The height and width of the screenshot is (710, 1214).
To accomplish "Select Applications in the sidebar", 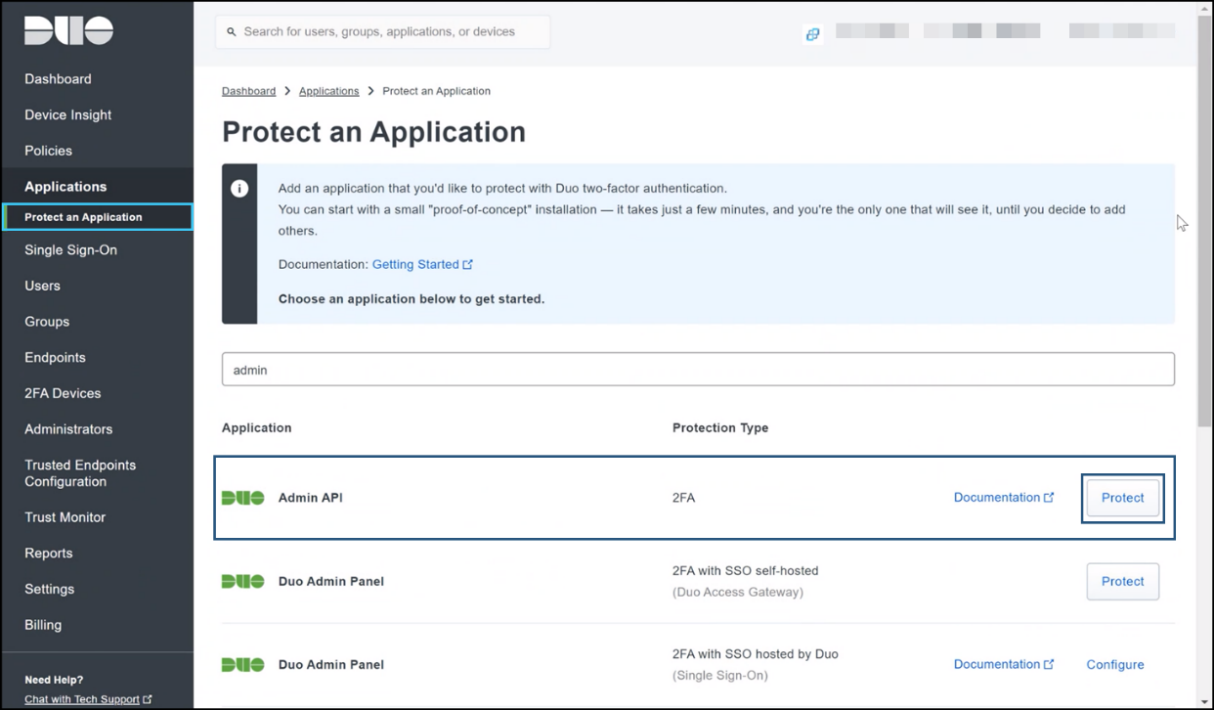I will pos(65,187).
